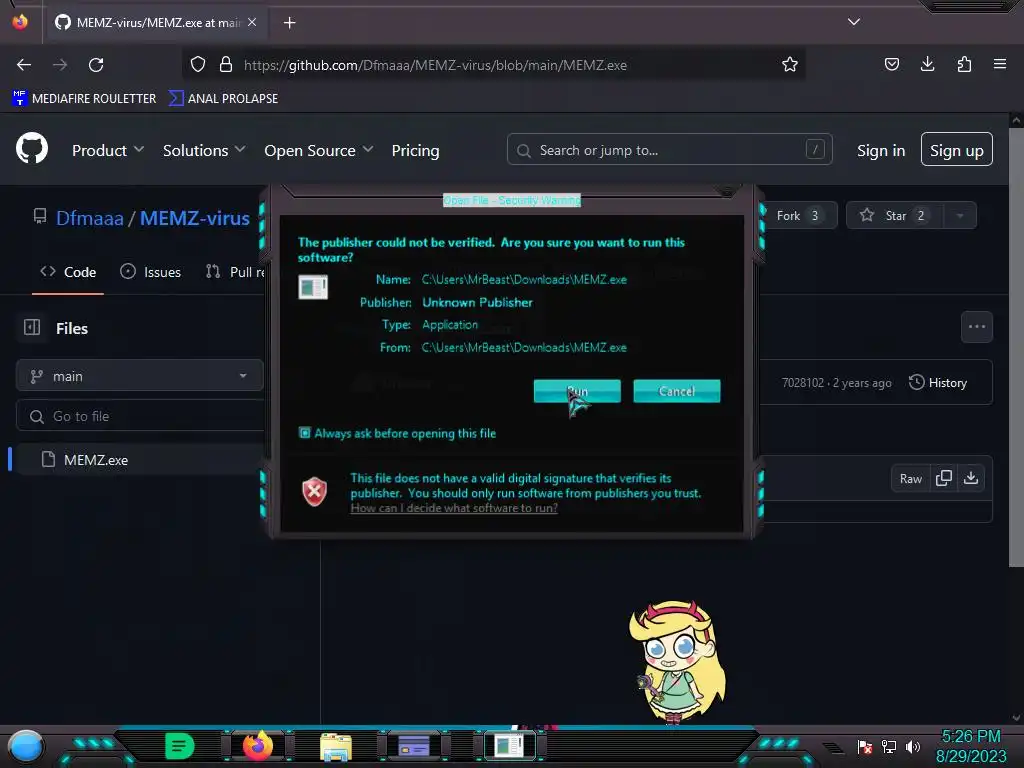This screenshot has height=768, width=1024.
Task: Switch to the Pull requests tab
Action: pos(235,272)
